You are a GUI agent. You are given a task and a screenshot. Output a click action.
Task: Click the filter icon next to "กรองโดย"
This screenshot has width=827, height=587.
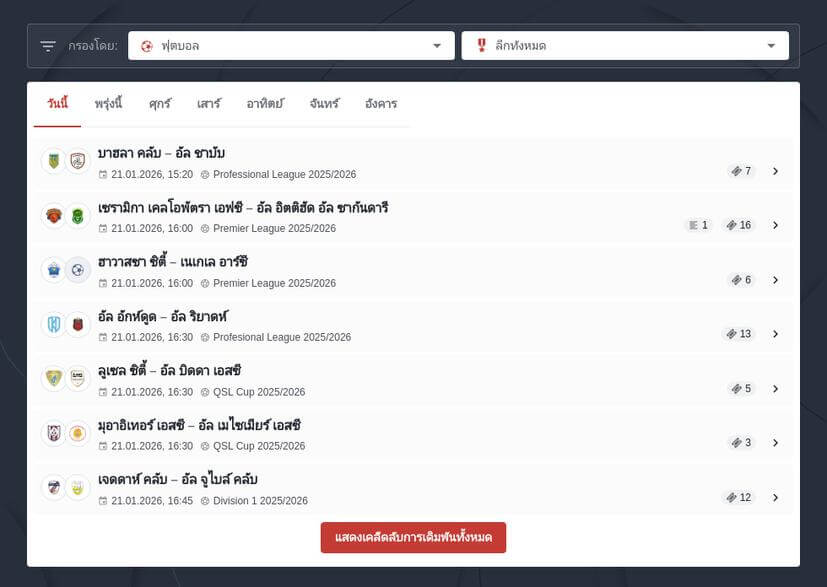(46, 45)
